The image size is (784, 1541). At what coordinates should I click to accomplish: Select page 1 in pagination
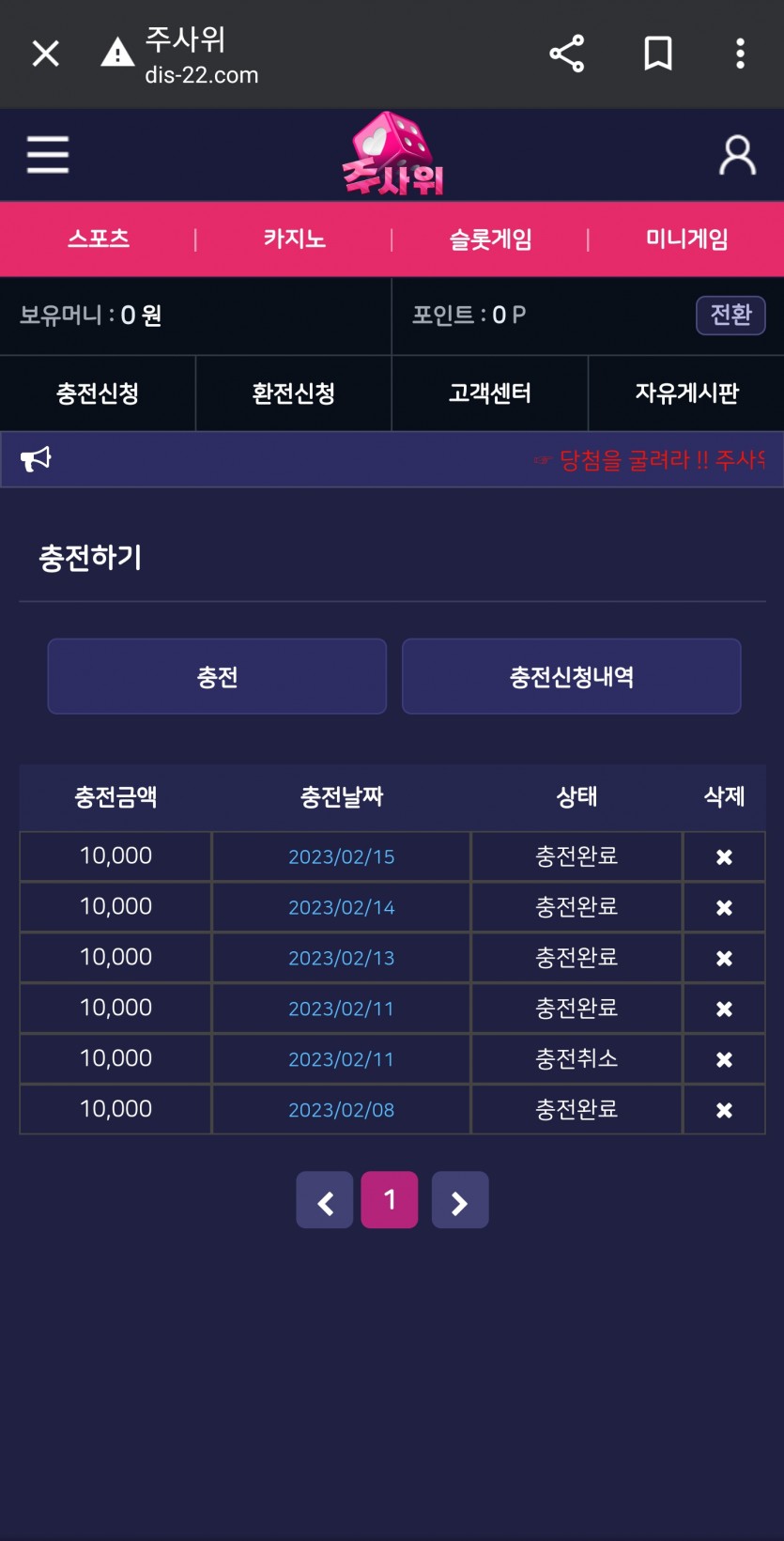click(x=390, y=1200)
